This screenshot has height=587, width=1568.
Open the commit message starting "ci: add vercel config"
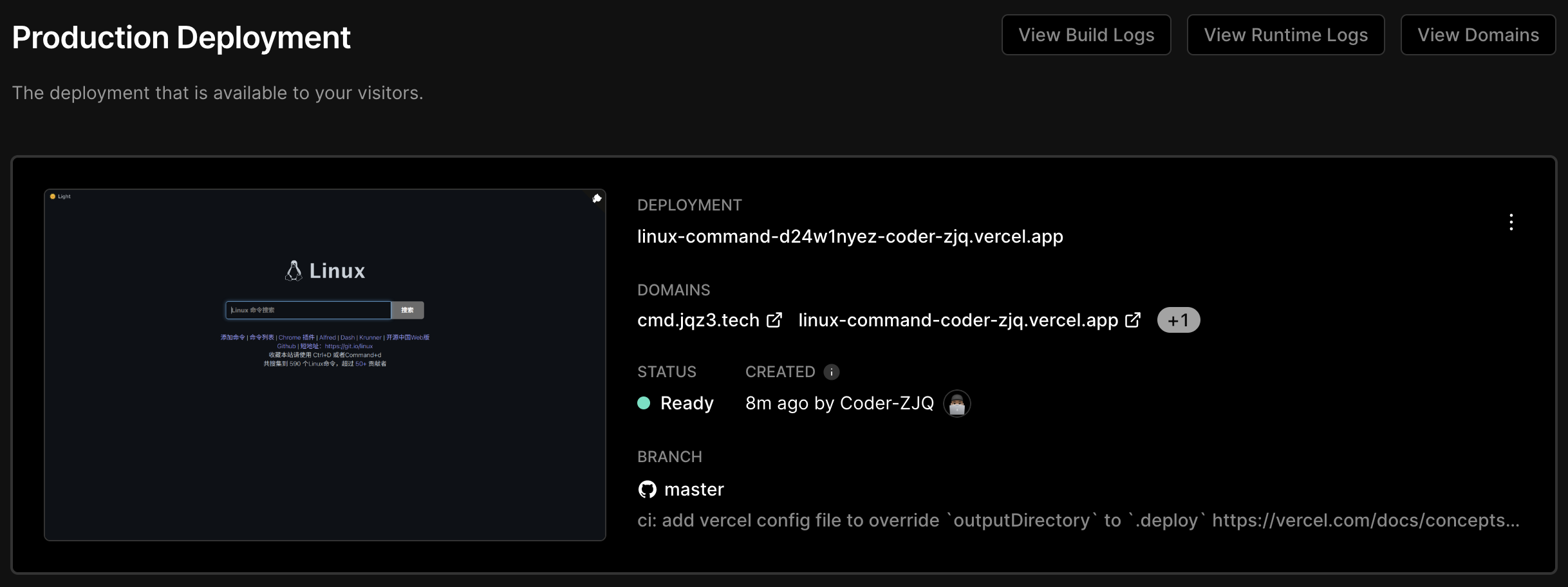tap(1078, 520)
